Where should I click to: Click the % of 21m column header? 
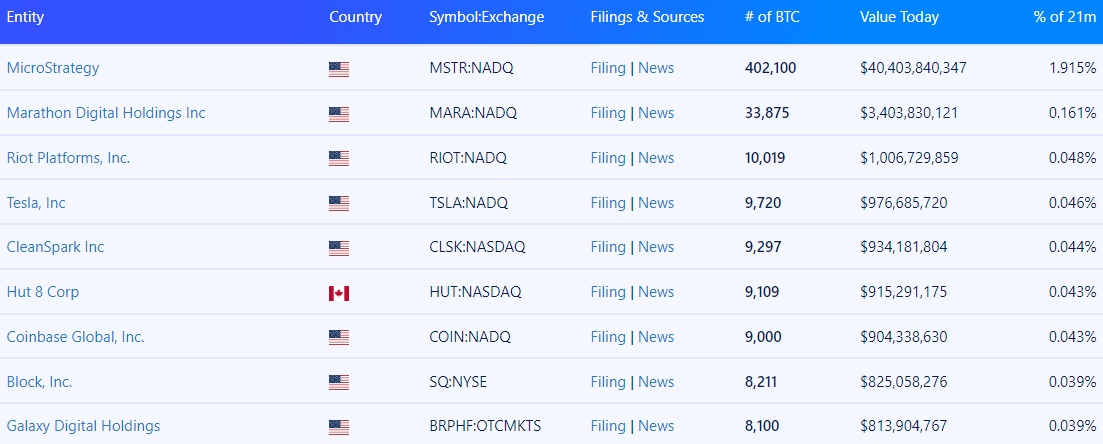1065,17
